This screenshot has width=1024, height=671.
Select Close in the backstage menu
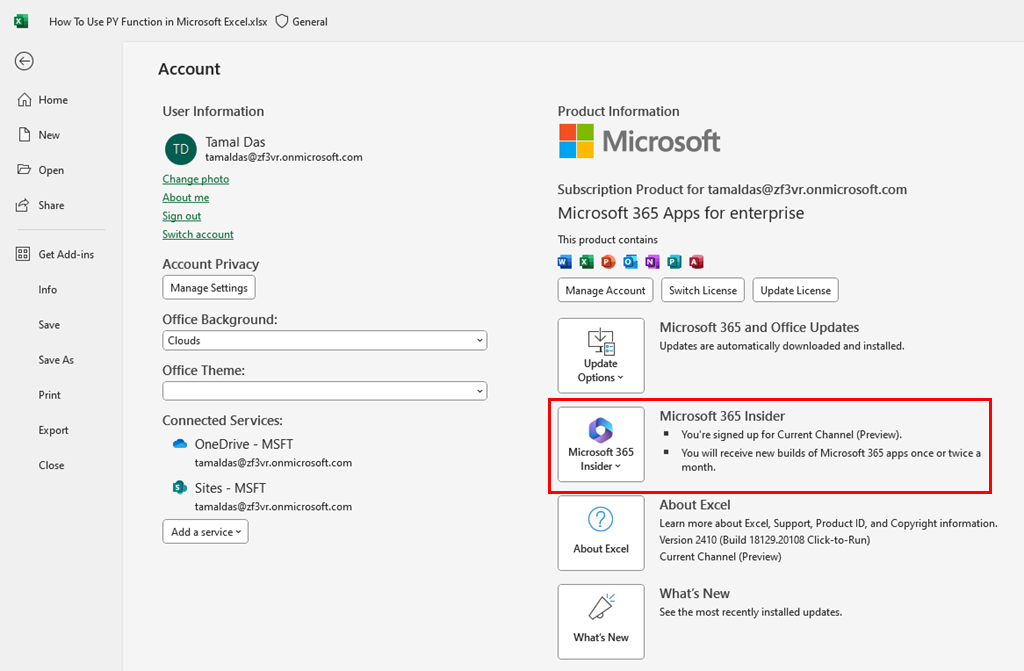(x=52, y=465)
